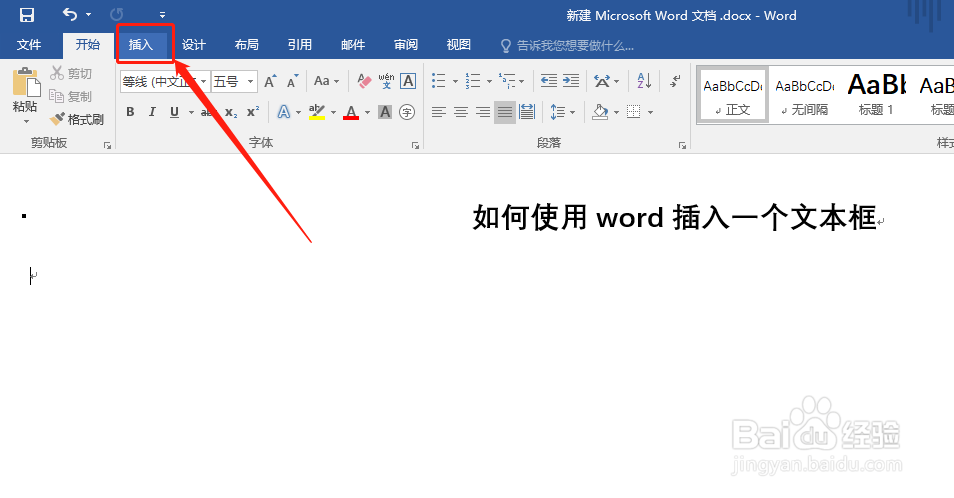Undo the last action
The image size is (954, 498).
tap(70, 14)
